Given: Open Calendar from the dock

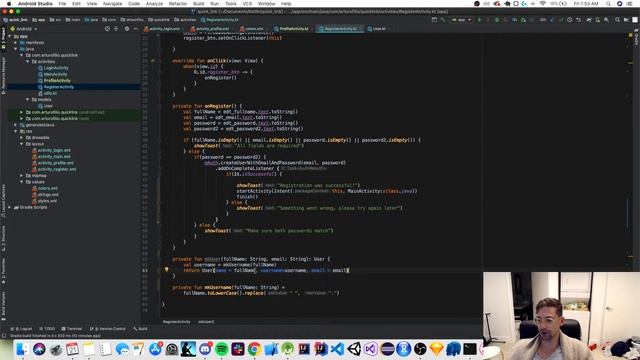Looking at the screenshot, I should (x=72, y=349).
